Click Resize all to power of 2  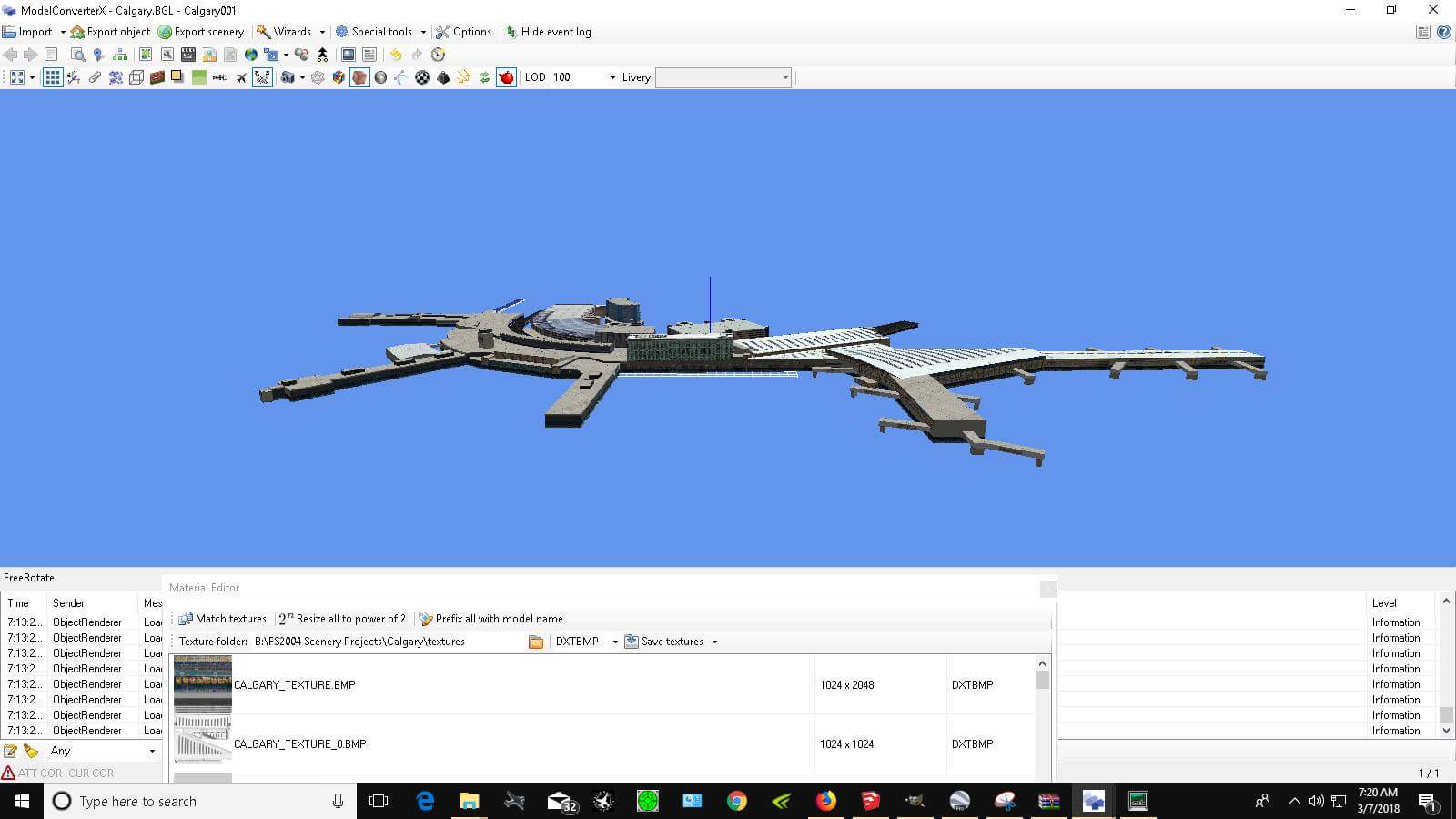click(343, 619)
